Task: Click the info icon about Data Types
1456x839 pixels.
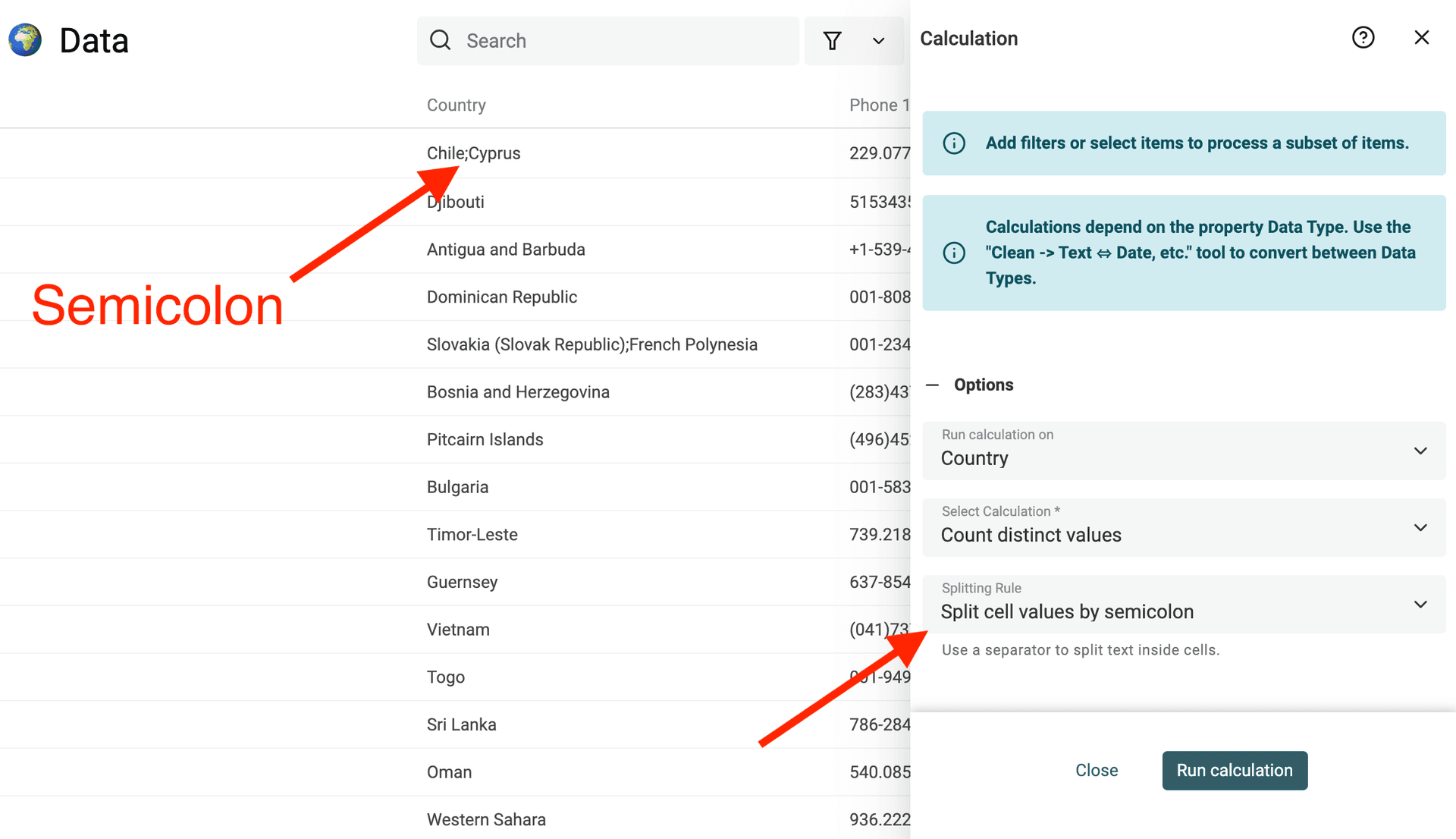Action: [x=954, y=253]
